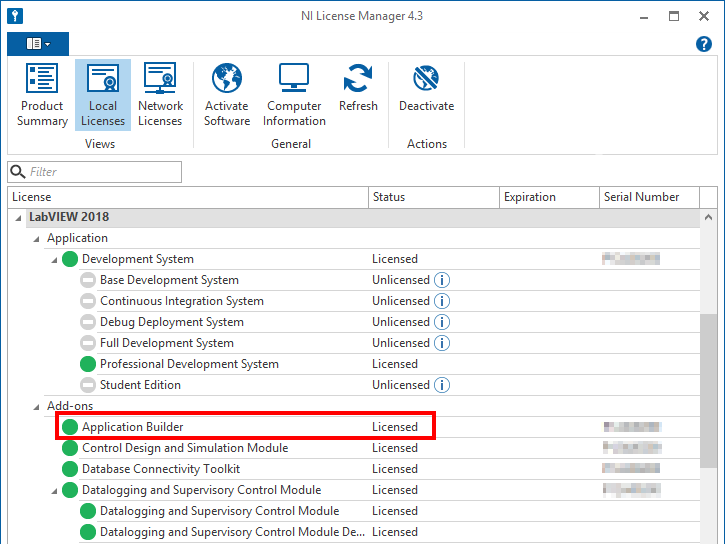The image size is (725, 544).
Task: Show info for Continuous Integration System
Action: (442, 301)
